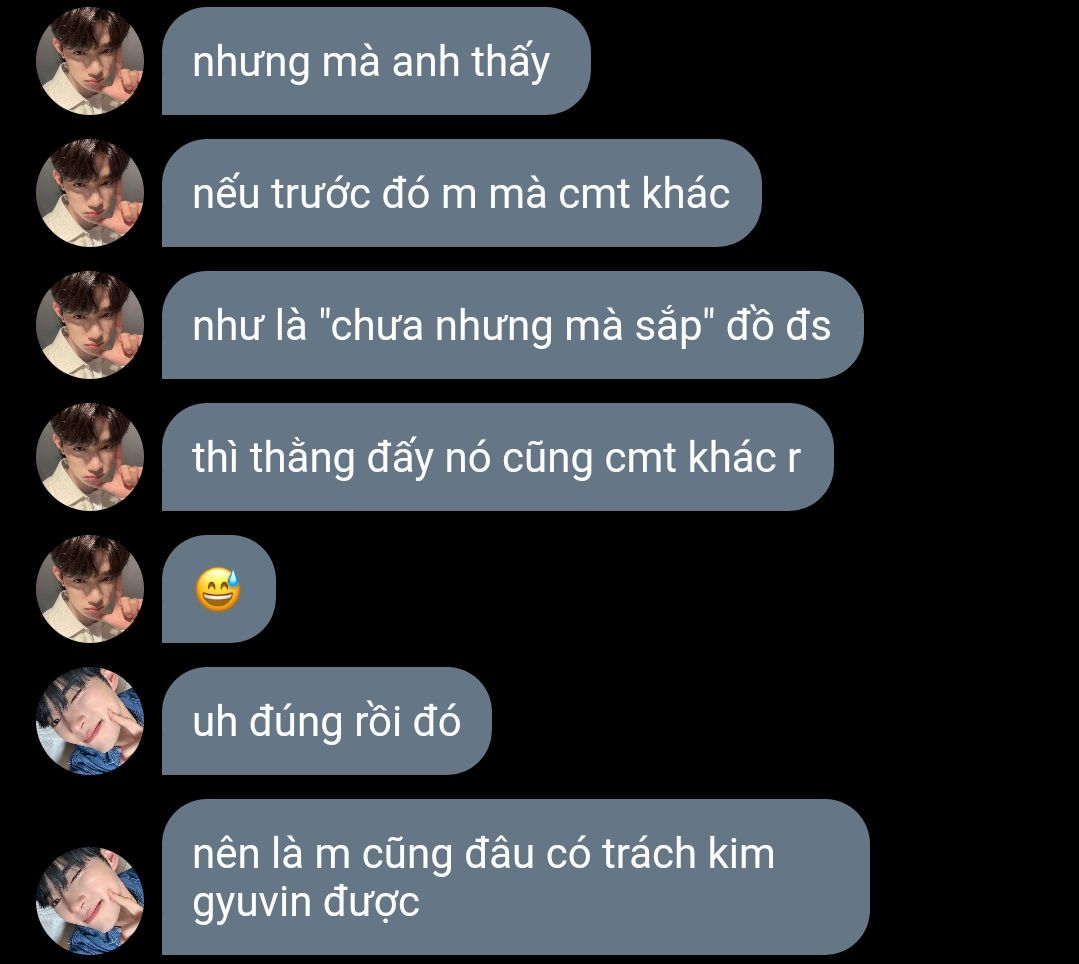Select message "thì thằng đấy nó cũng cmt khác r"

pos(498,458)
